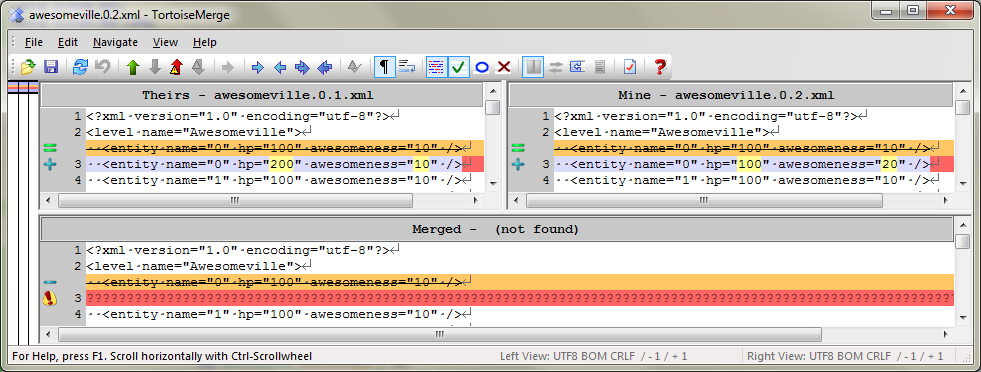Click the toolbar drag grip handle
Screen dimensions: 981x372
(14, 67)
